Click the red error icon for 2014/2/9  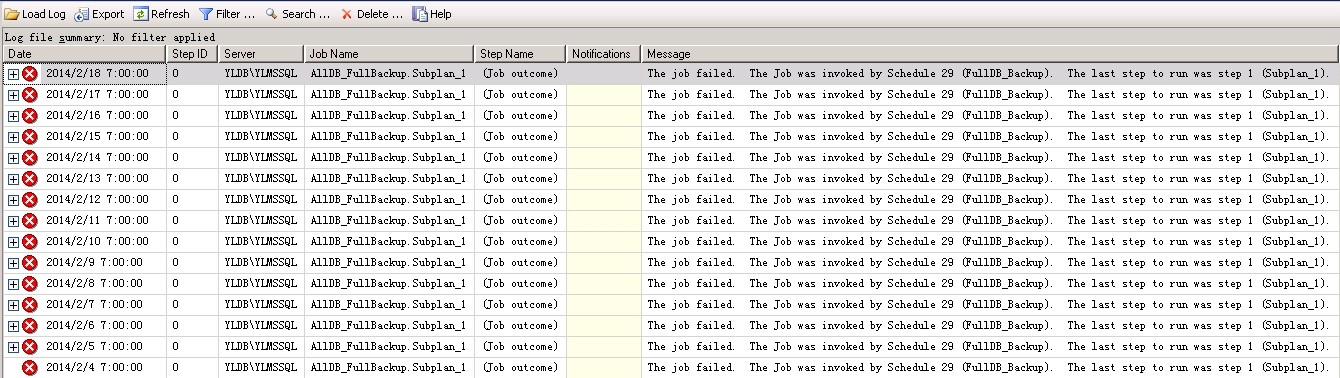point(30,263)
